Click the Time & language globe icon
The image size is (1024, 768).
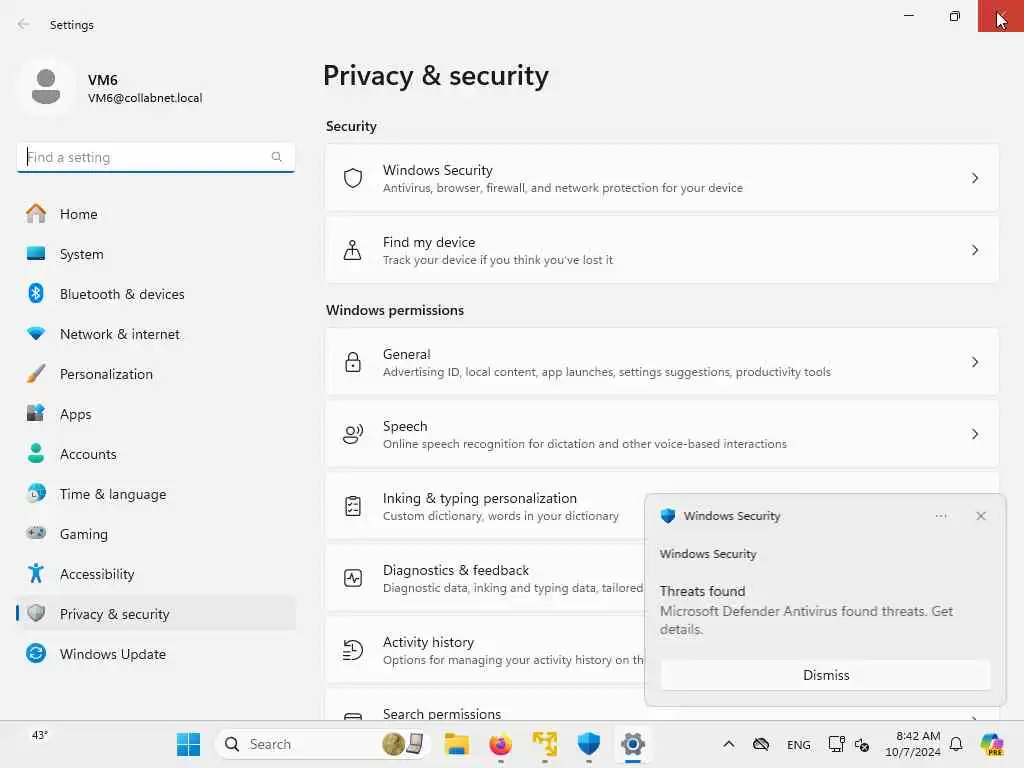(36, 493)
